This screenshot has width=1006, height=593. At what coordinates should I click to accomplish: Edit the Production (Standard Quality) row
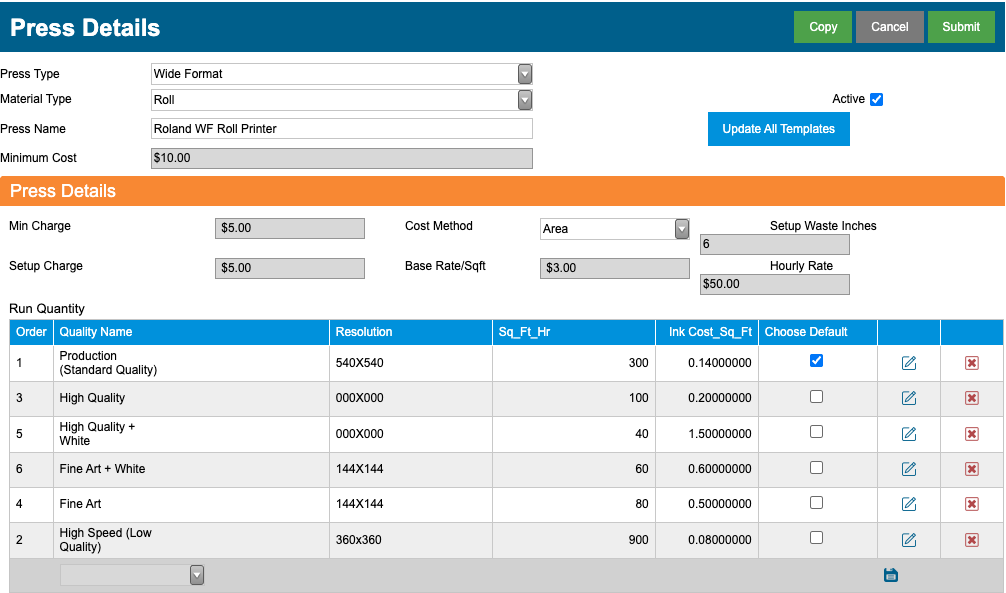(x=908, y=363)
